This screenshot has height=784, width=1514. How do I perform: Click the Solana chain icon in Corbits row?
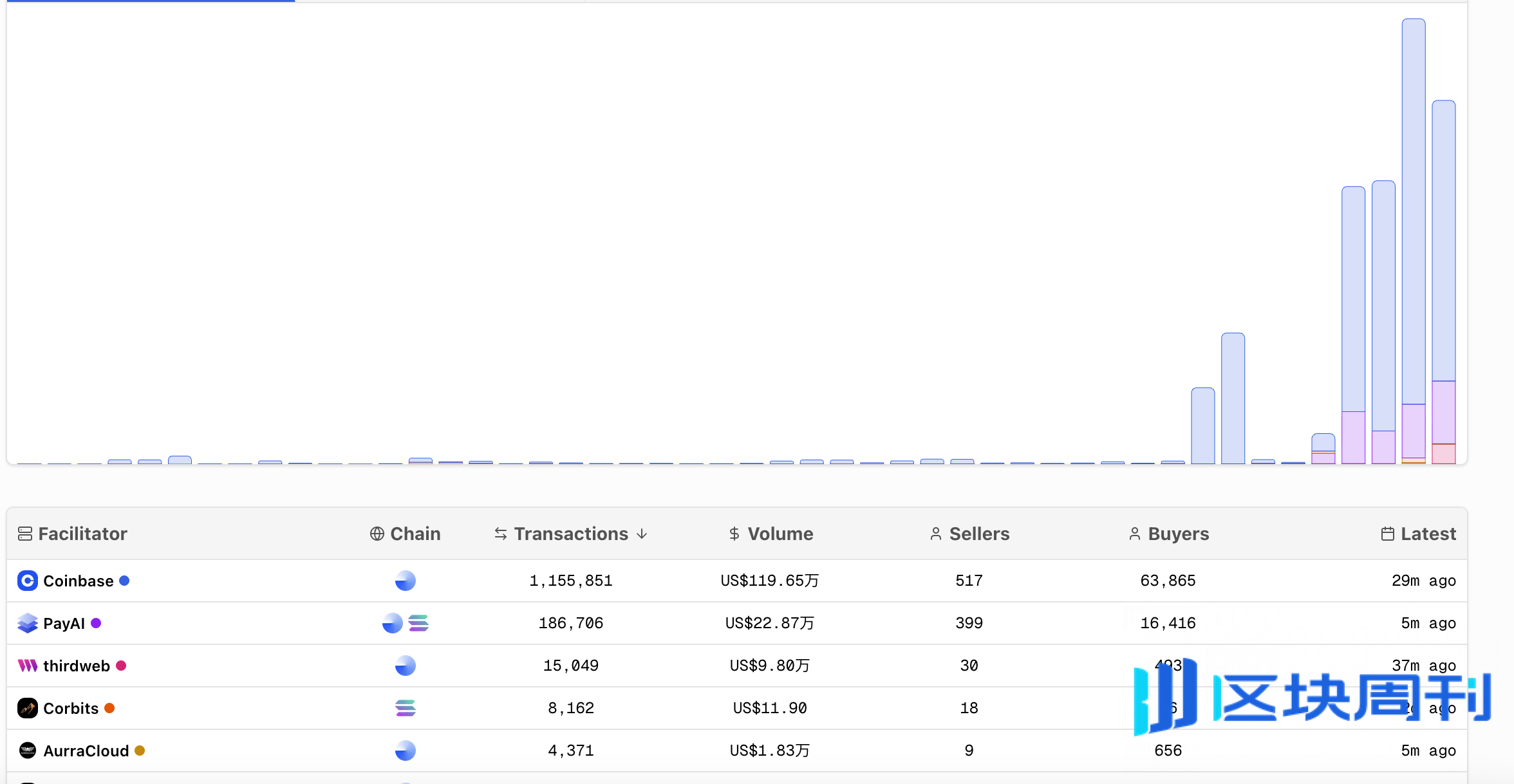click(405, 708)
